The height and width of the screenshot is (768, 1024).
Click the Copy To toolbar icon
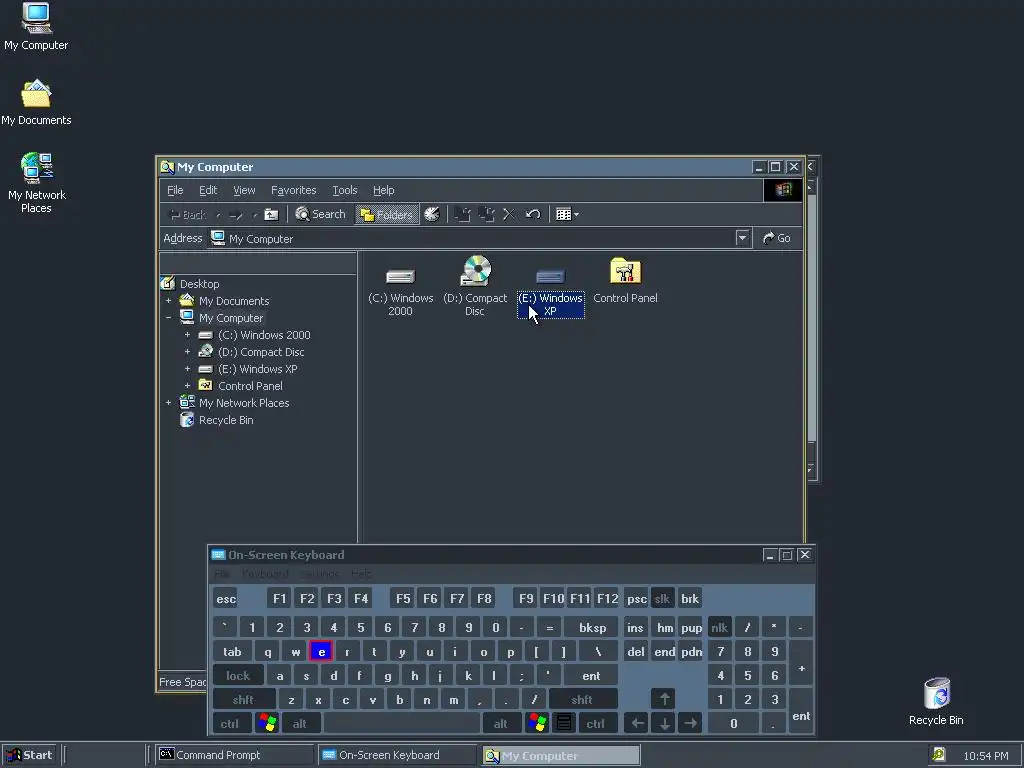[487, 214]
